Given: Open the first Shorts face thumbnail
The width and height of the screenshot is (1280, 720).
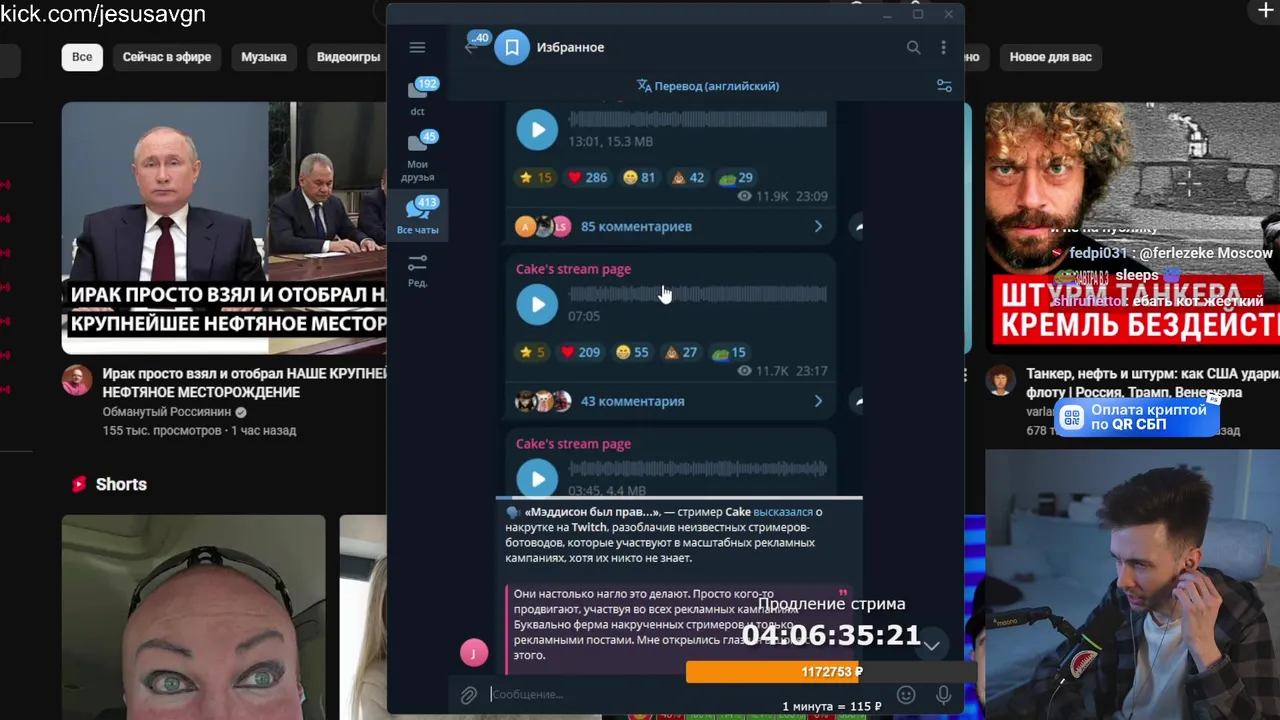Looking at the screenshot, I should 194,617.
